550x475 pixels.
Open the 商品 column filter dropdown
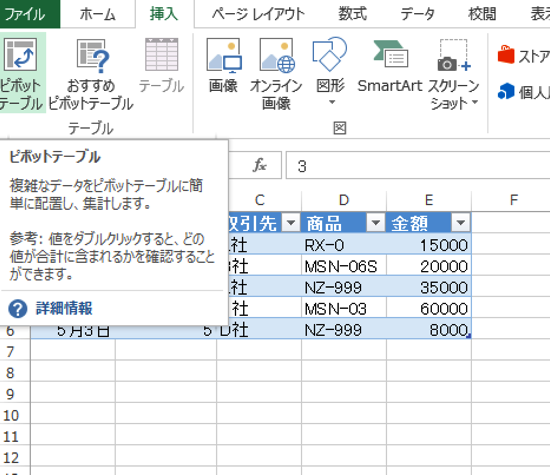click(x=376, y=222)
